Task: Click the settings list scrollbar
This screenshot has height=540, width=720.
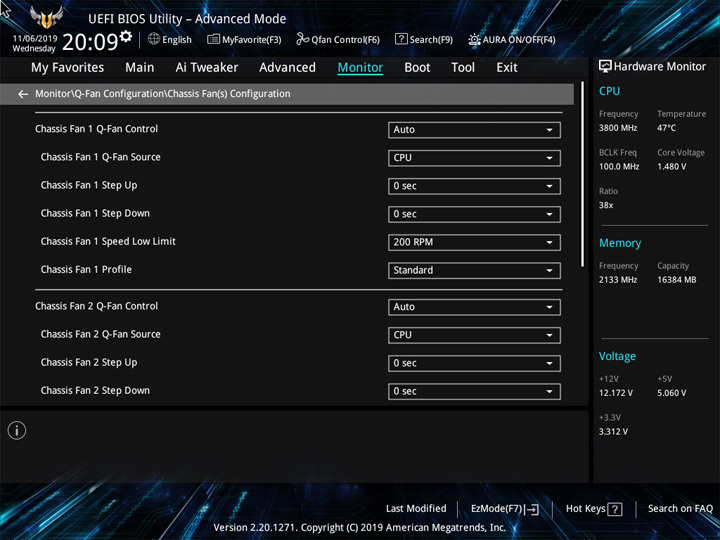Action: (583, 174)
